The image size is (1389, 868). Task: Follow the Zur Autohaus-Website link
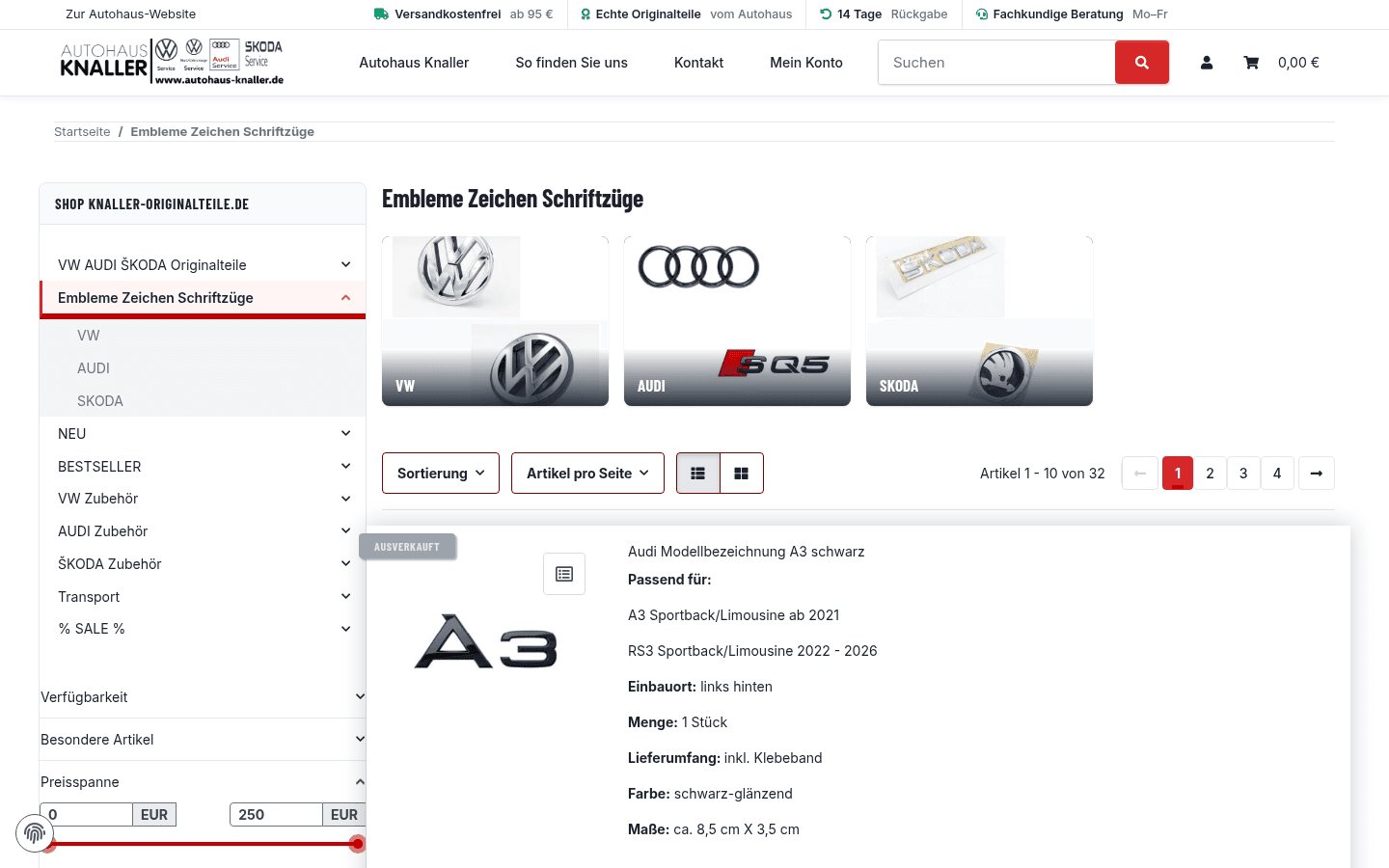pyautogui.click(x=130, y=14)
